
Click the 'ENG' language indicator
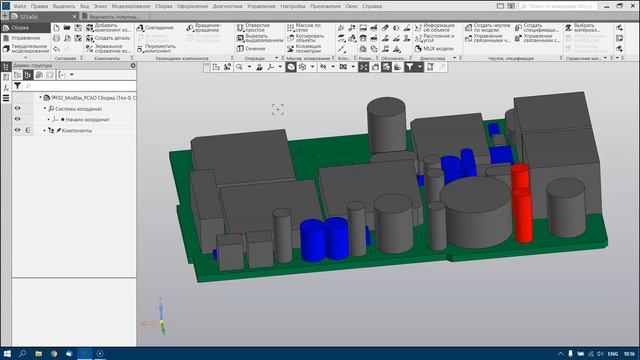click(612, 354)
